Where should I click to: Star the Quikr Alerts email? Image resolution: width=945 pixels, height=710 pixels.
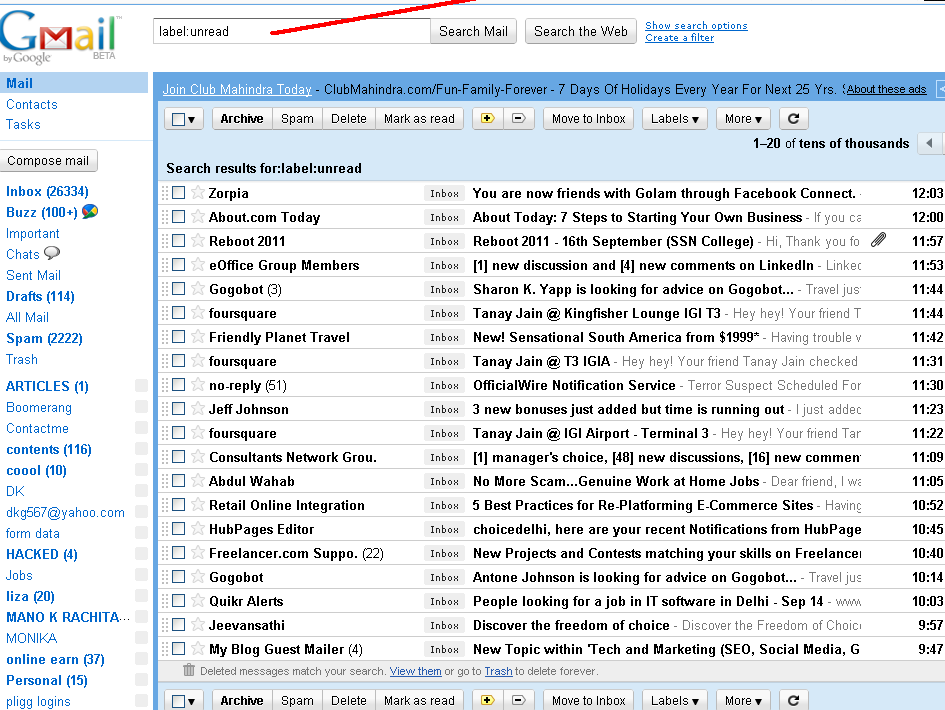(x=198, y=600)
